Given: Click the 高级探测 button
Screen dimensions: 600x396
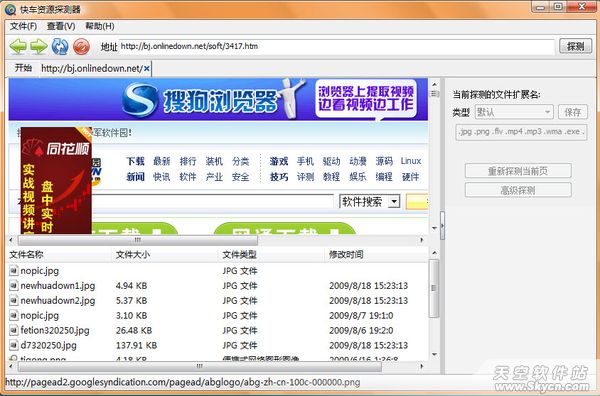Looking at the screenshot, I should [518, 190].
